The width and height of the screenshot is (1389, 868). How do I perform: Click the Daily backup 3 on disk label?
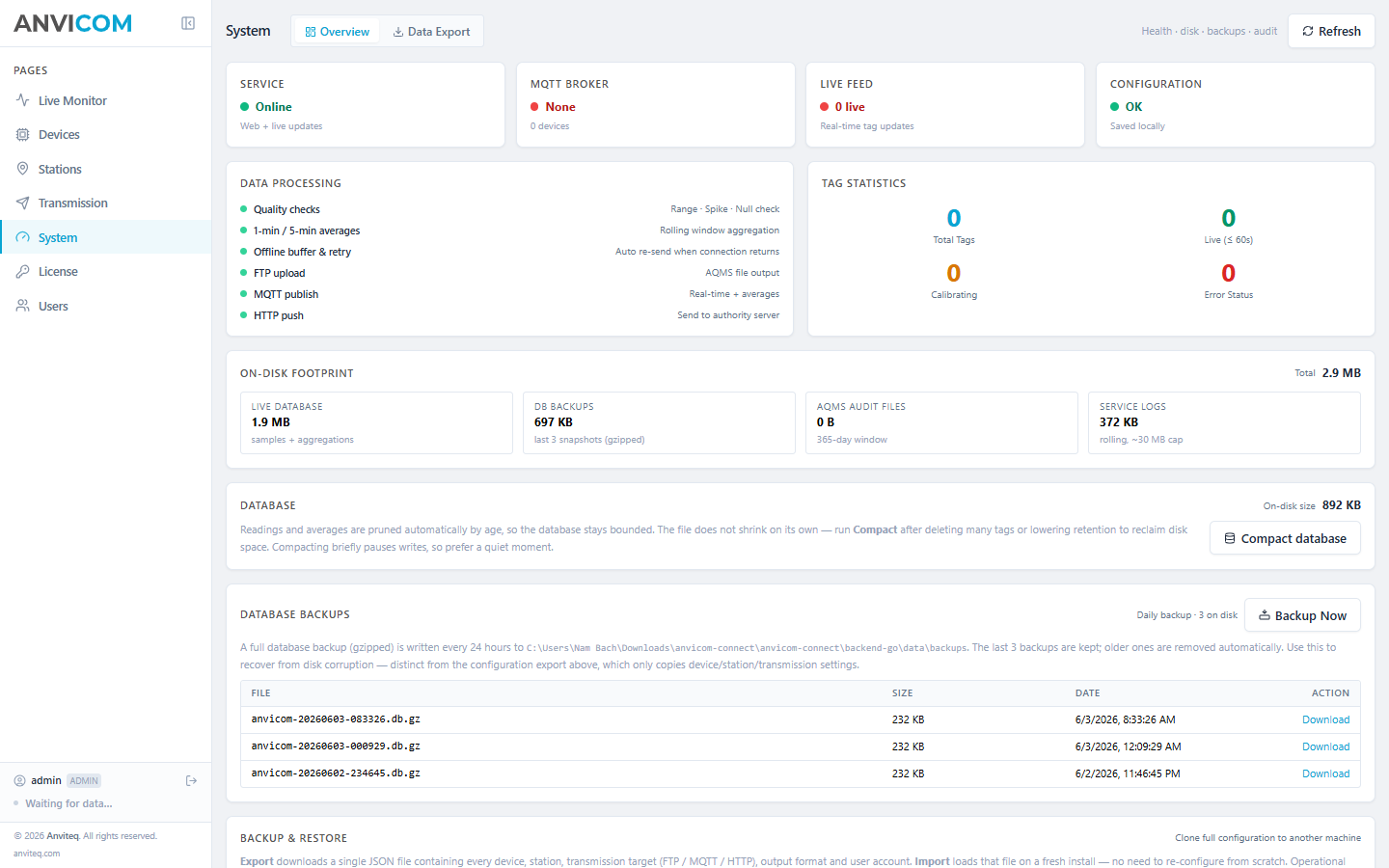(1186, 615)
